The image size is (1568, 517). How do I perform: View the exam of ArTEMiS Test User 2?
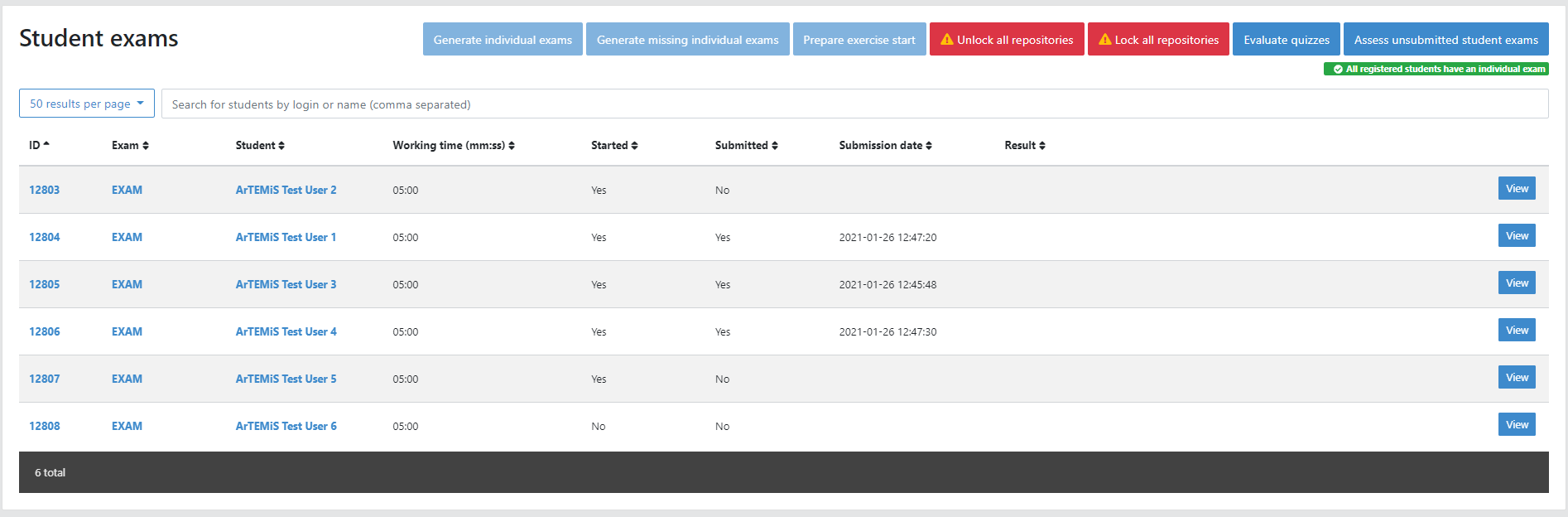click(1517, 188)
